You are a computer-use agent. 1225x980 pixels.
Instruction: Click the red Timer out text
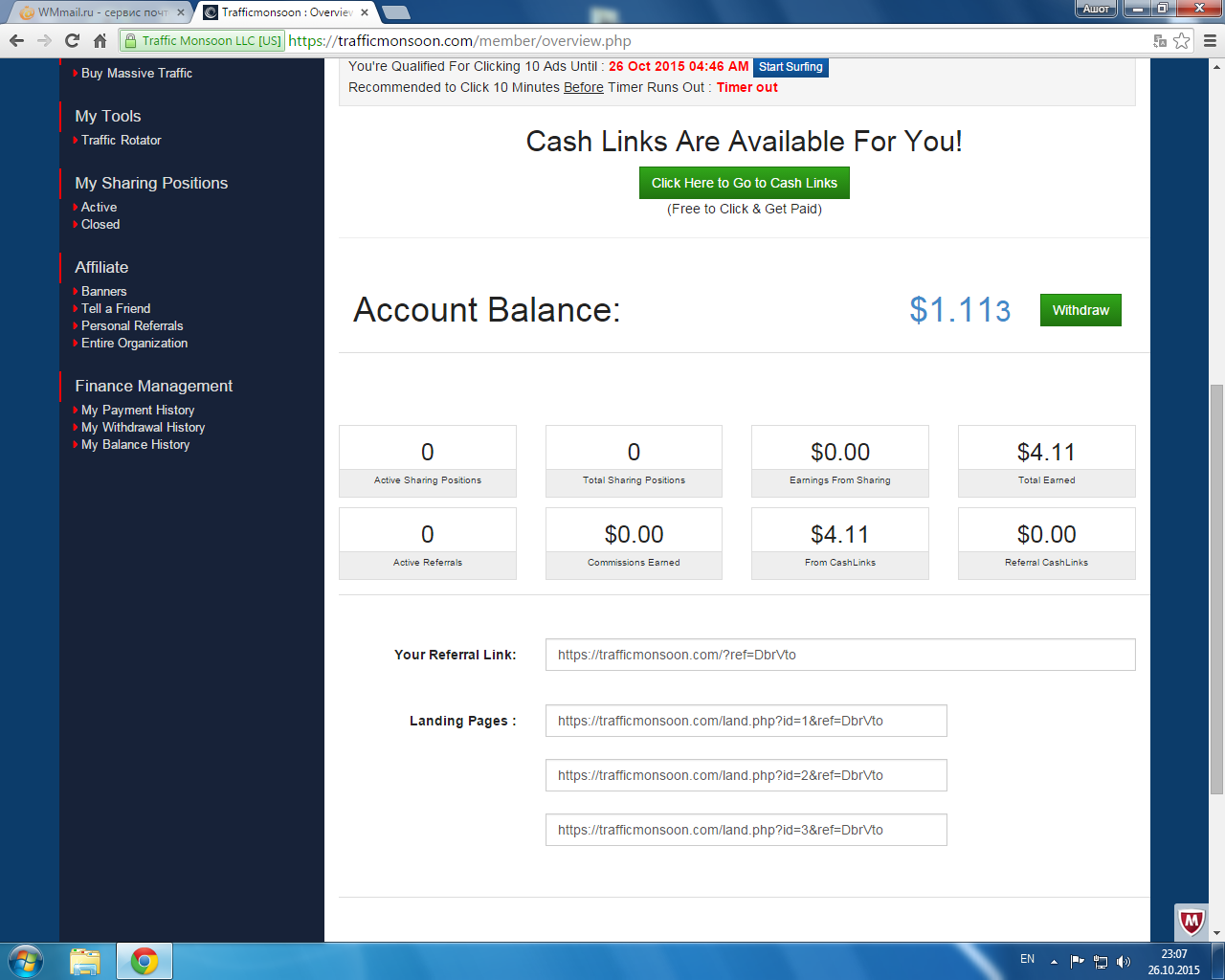pos(747,87)
